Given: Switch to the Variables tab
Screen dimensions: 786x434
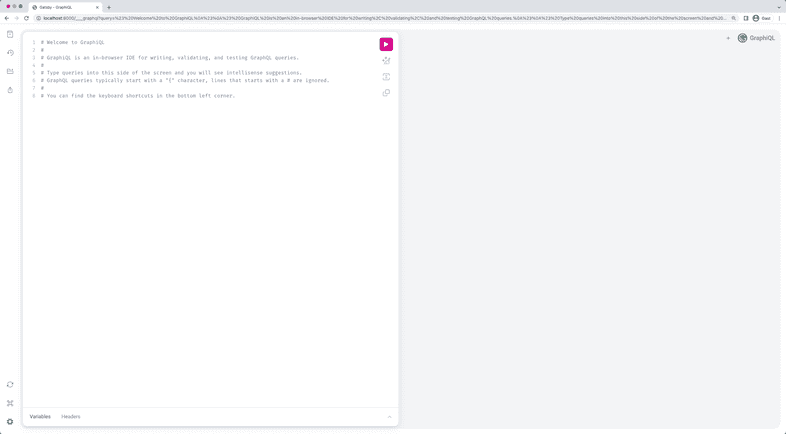Looking at the screenshot, I should click(x=40, y=417).
